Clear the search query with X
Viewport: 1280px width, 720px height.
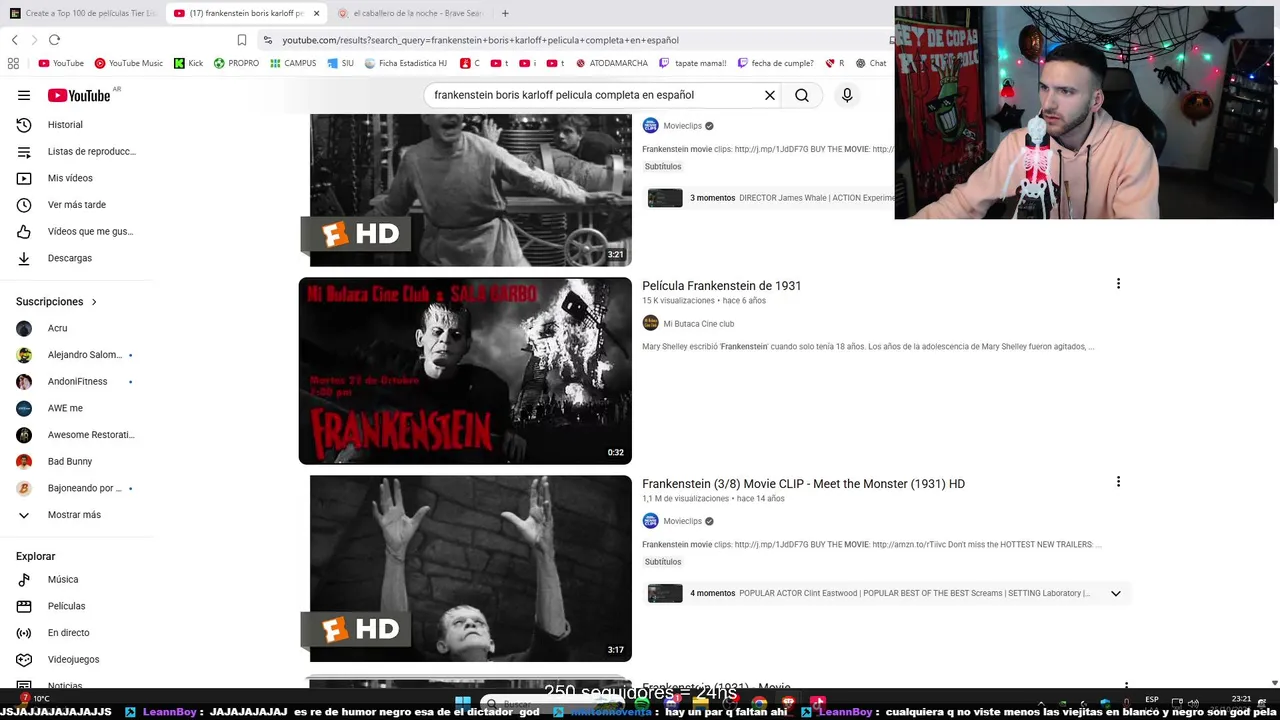770,95
